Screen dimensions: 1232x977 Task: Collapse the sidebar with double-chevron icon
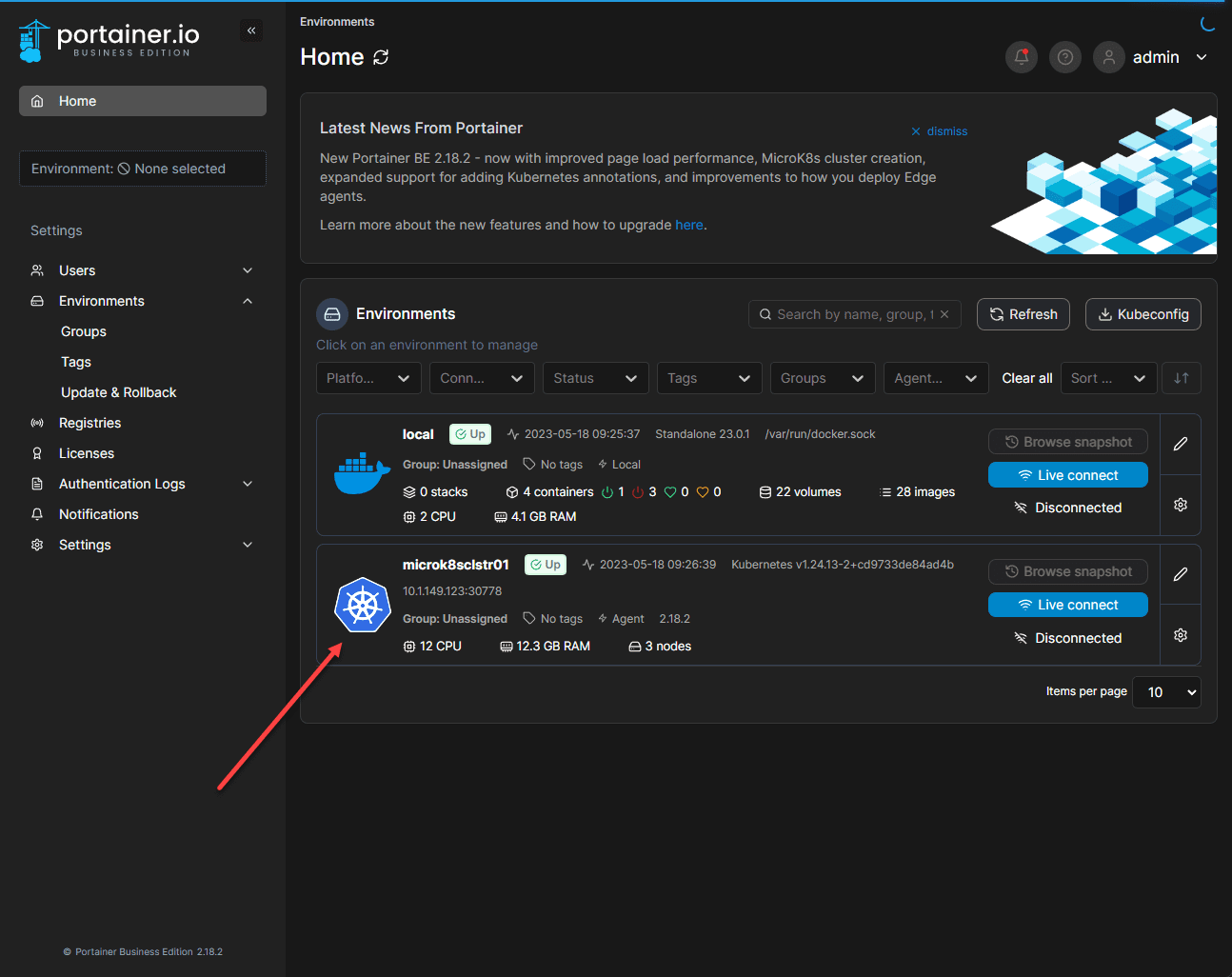click(251, 30)
